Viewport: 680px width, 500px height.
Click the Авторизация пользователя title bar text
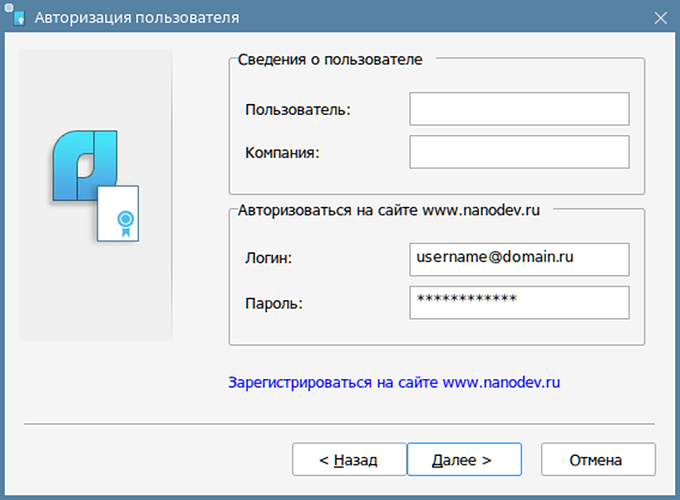[x=137, y=18]
